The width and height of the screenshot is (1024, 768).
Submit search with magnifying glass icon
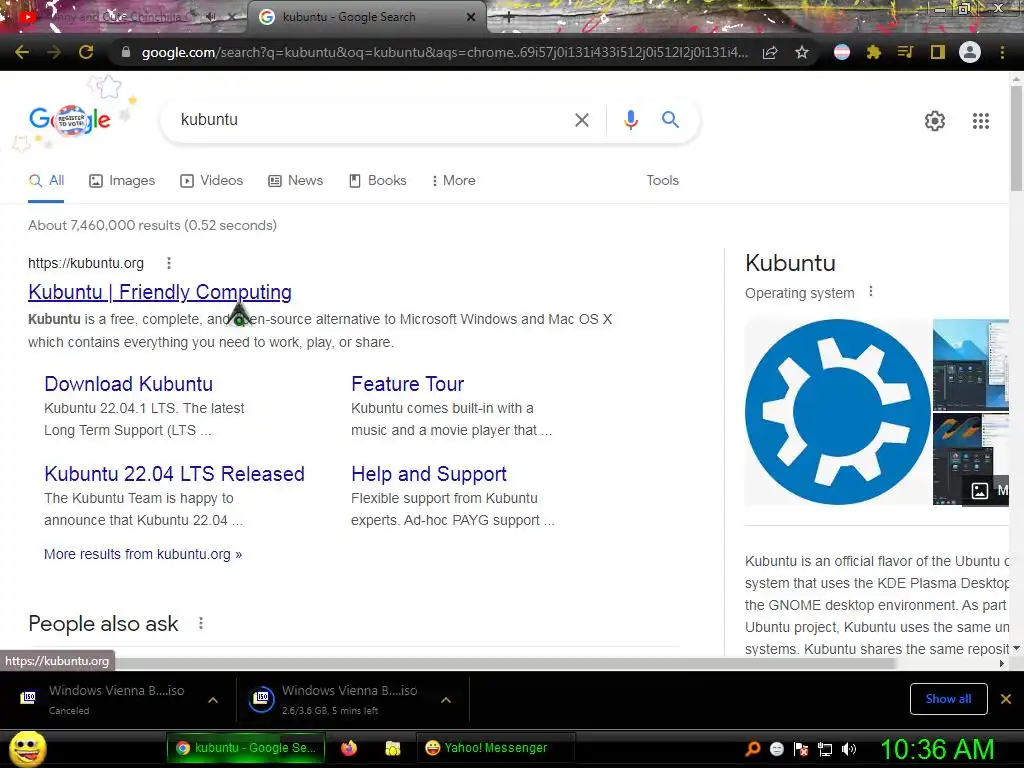coord(670,120)
